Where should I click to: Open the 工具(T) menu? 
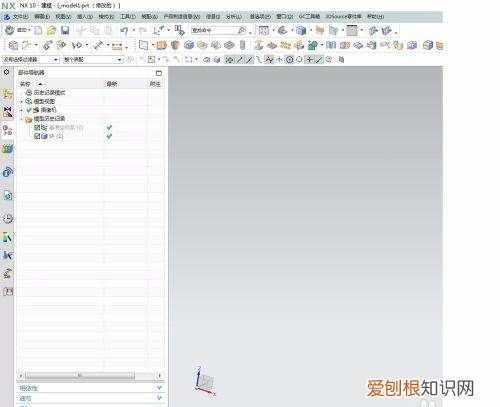(128, 16)
